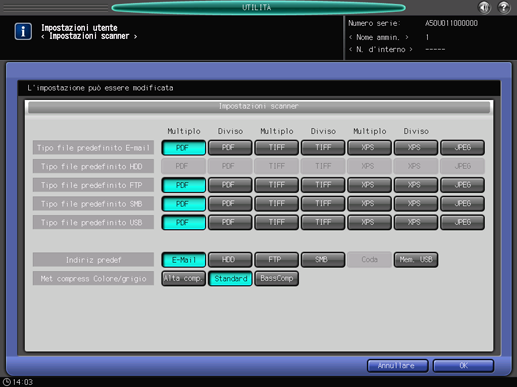Click the clock icon in status bar

(x=7, y=382)
